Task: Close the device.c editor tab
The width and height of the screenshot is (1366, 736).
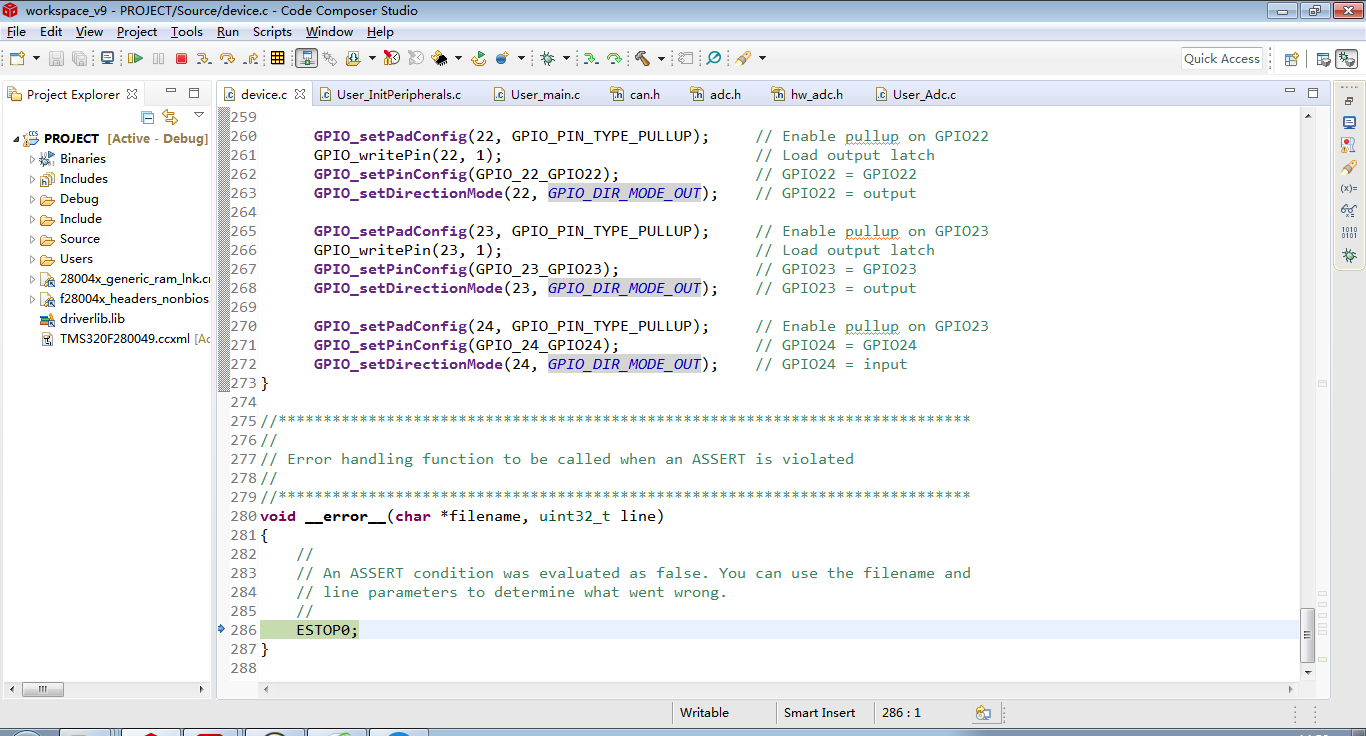Action: pyautogui.click(x=299, y=95)
